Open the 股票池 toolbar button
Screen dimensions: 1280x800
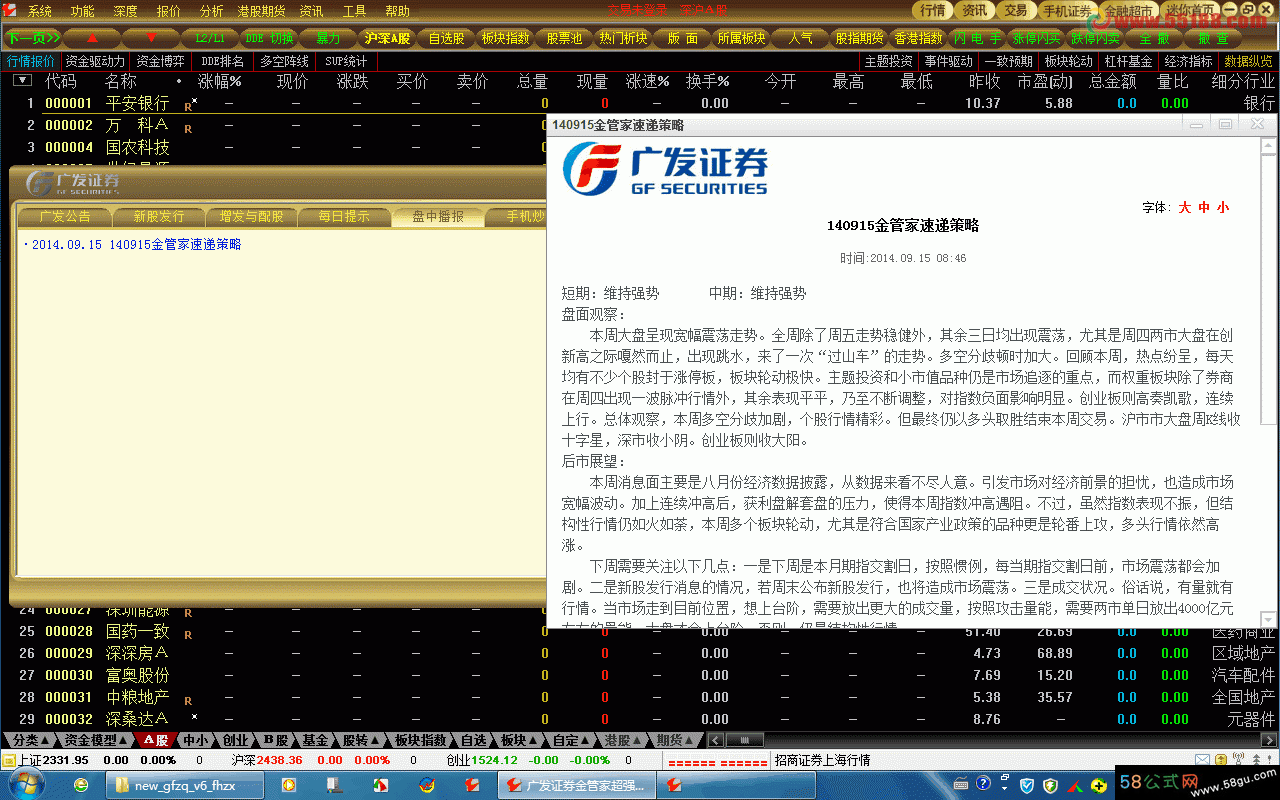564,38
